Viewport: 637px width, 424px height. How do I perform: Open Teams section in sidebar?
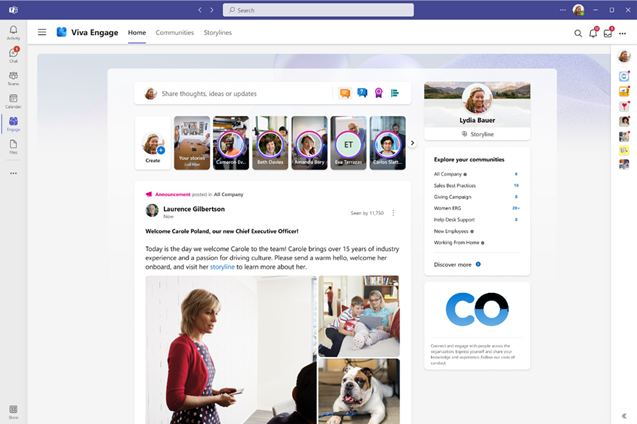click(x=13, y=78)
